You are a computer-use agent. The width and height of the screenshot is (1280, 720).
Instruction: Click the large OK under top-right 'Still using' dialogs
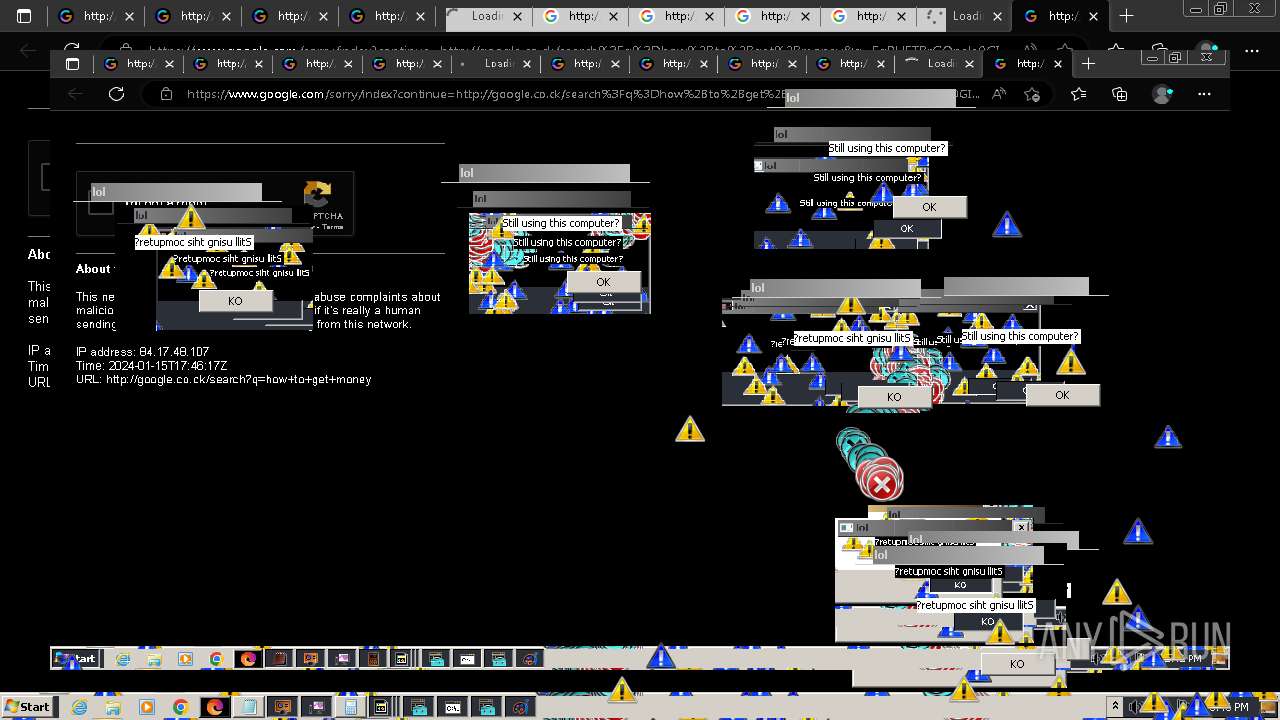pyautogui.click(x=929, y=207)
